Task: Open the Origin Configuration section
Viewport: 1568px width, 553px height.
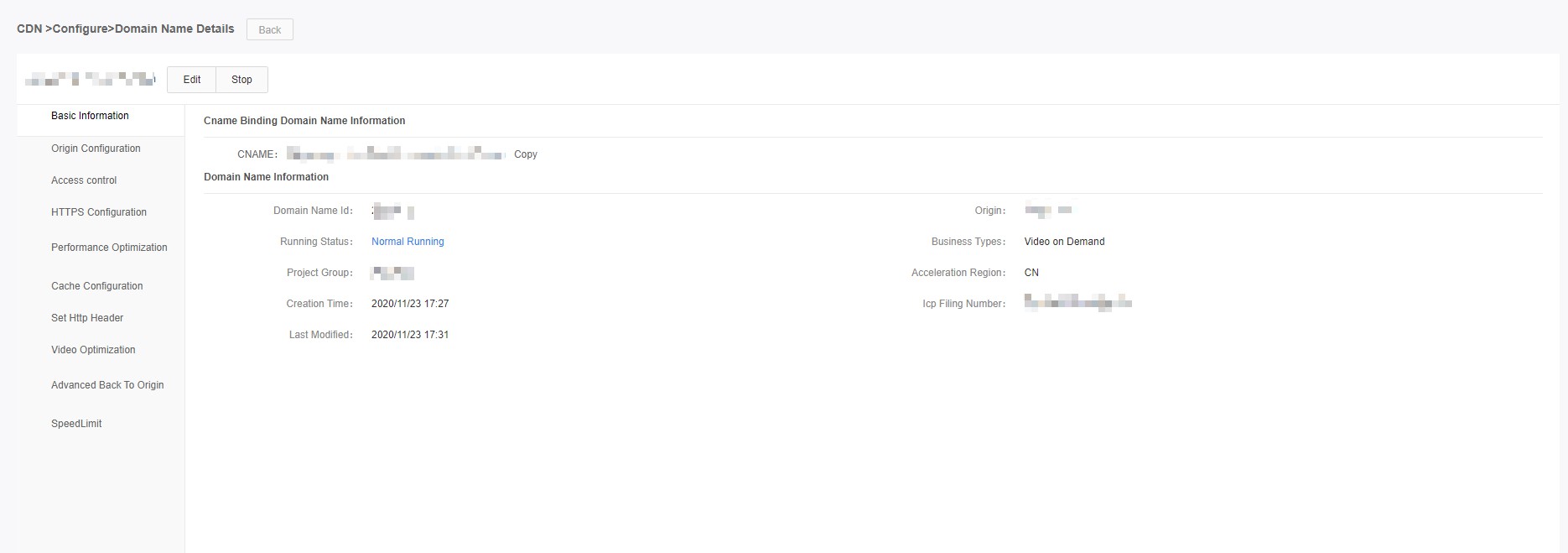Action: pos(96,149)
